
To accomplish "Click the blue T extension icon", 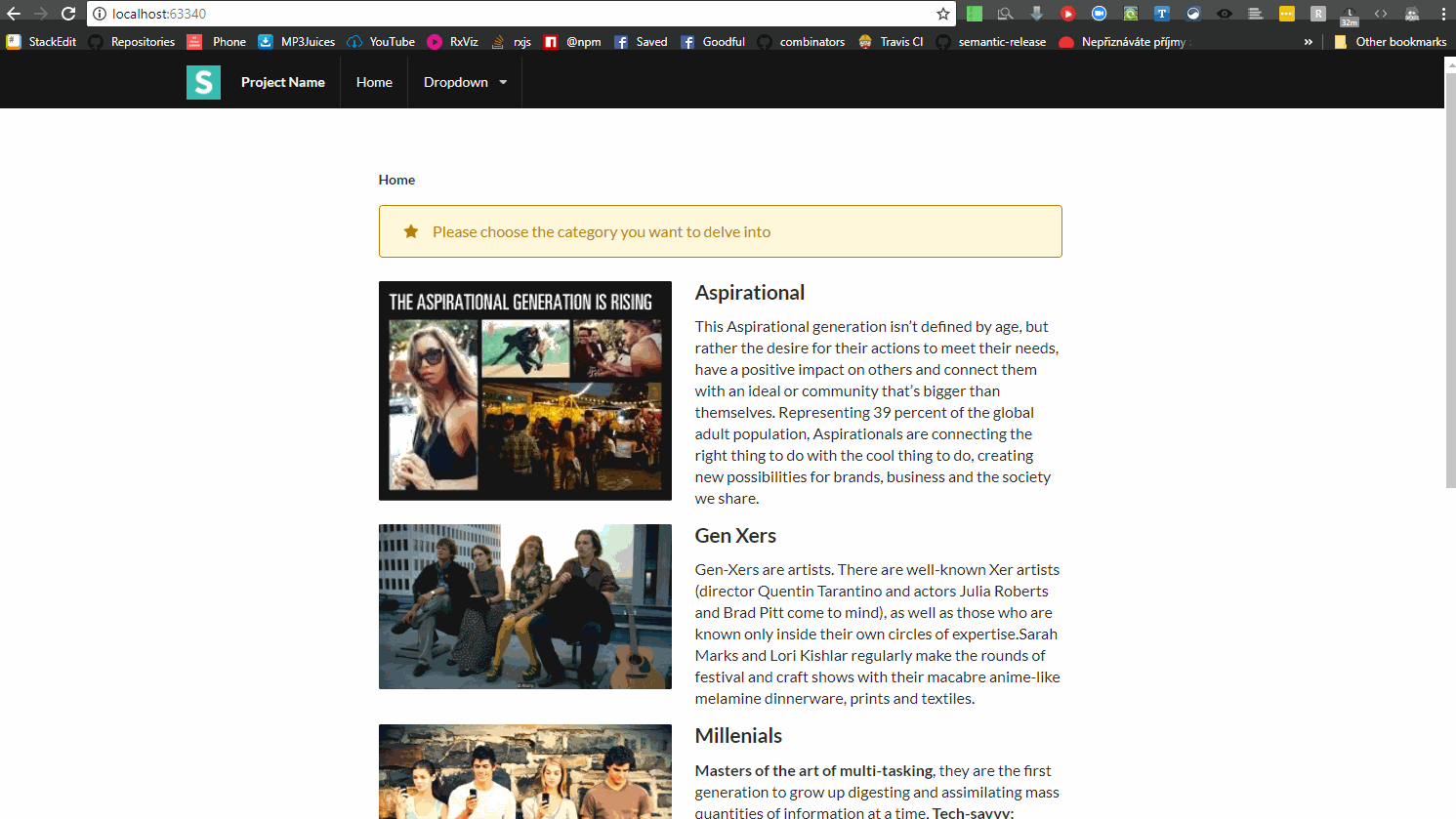I will [1162, 14].
